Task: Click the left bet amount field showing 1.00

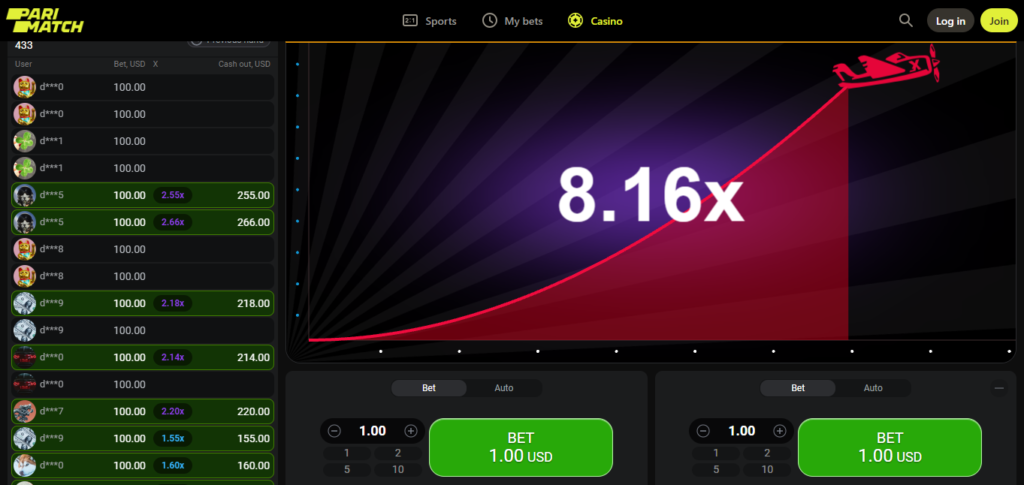Action: pyautogui.click(x=372, y=431)
